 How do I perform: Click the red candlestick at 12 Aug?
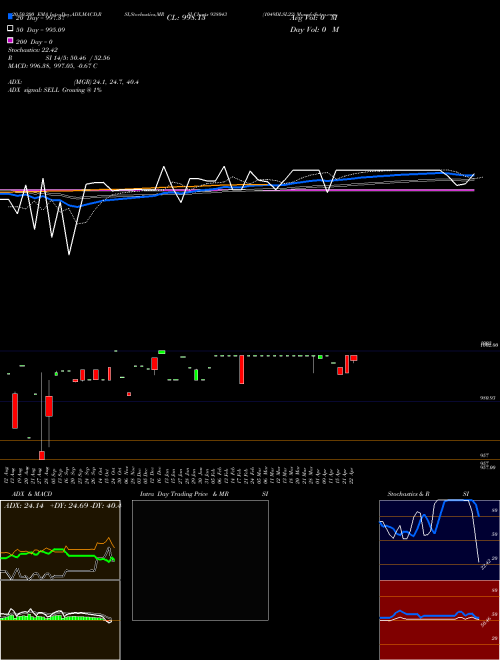[x=15, y=411]
